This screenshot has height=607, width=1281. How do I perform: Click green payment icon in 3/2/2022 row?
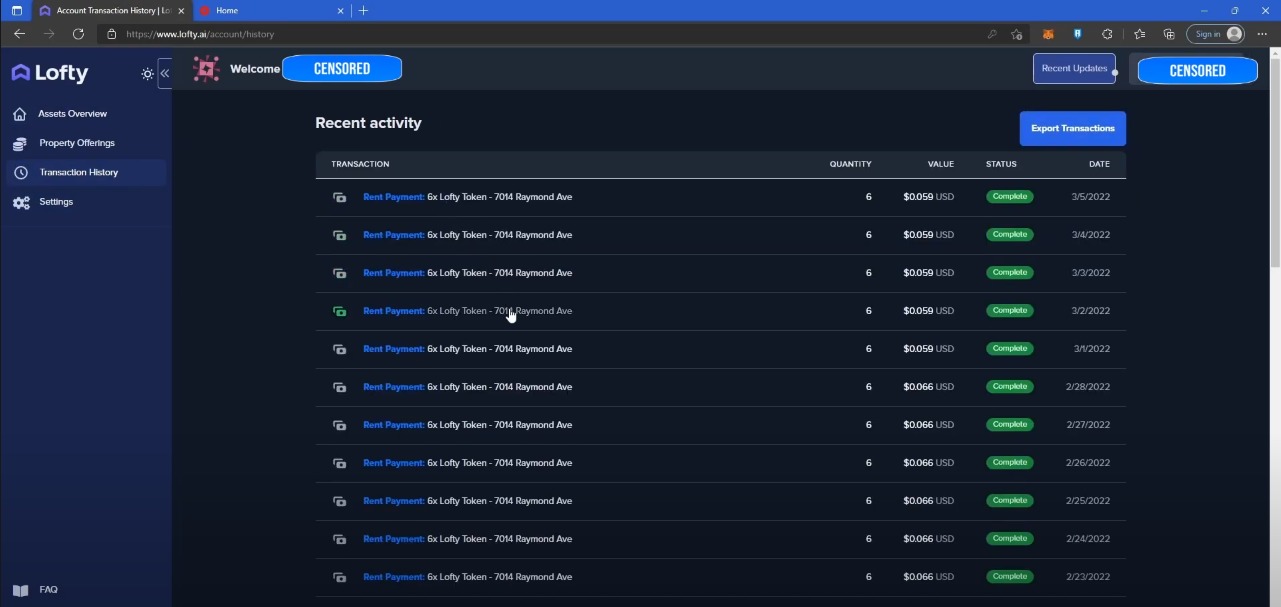[x=339, y=311]
